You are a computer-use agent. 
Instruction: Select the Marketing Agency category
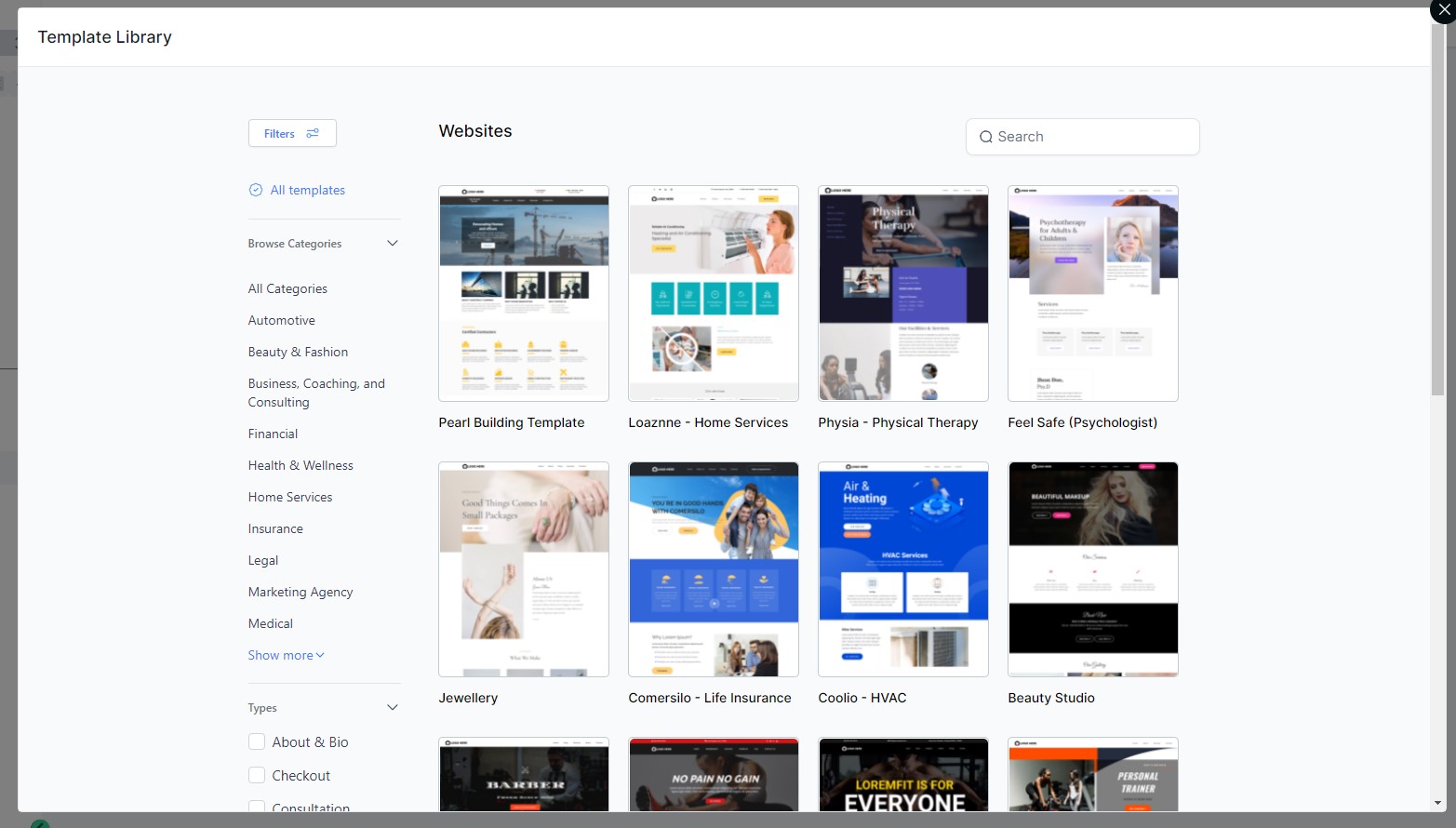[301, 592]
